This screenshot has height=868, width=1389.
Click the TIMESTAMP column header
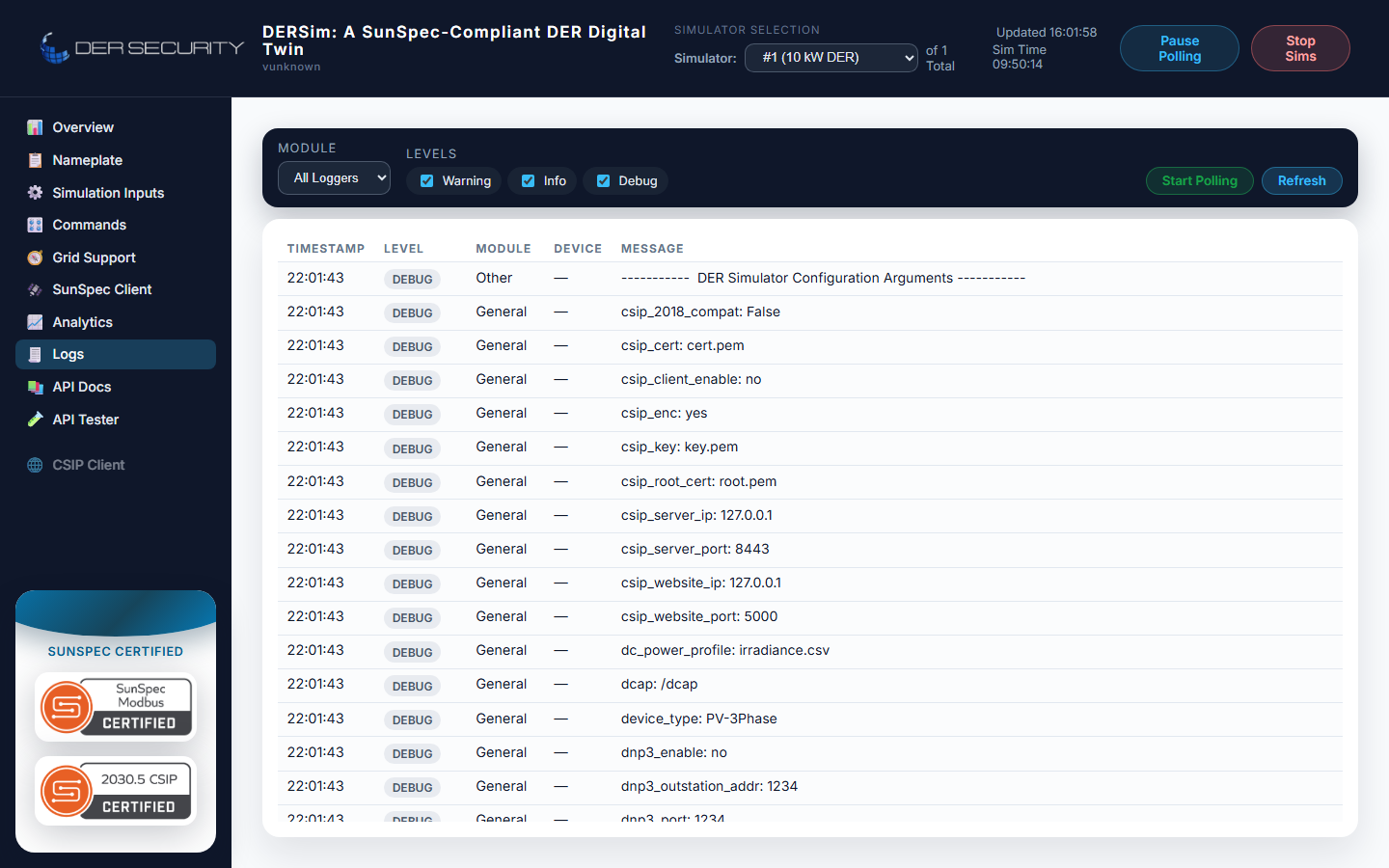coord(326,249)
